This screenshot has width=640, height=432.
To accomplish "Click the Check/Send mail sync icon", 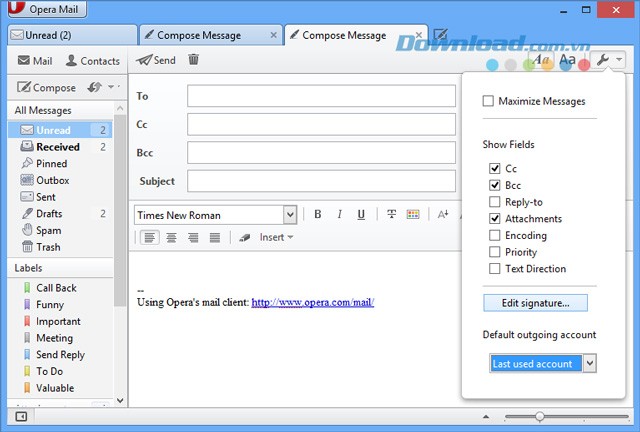I will pyautogui.click(x=95, y=87).
